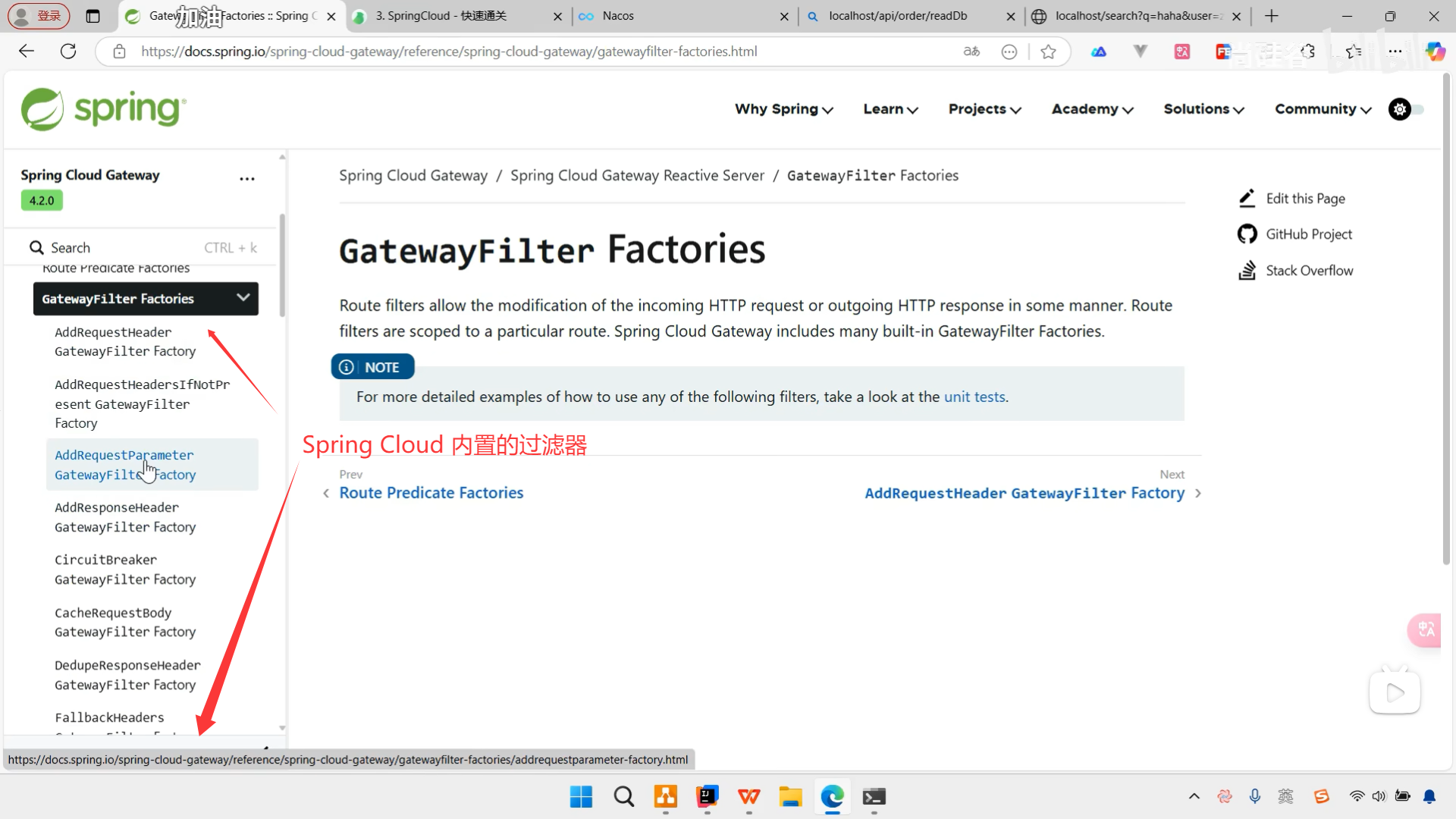Viewport: 1456px width, 819px height.
Task: Click the video play overlay button
Action: coord(1394,692)
